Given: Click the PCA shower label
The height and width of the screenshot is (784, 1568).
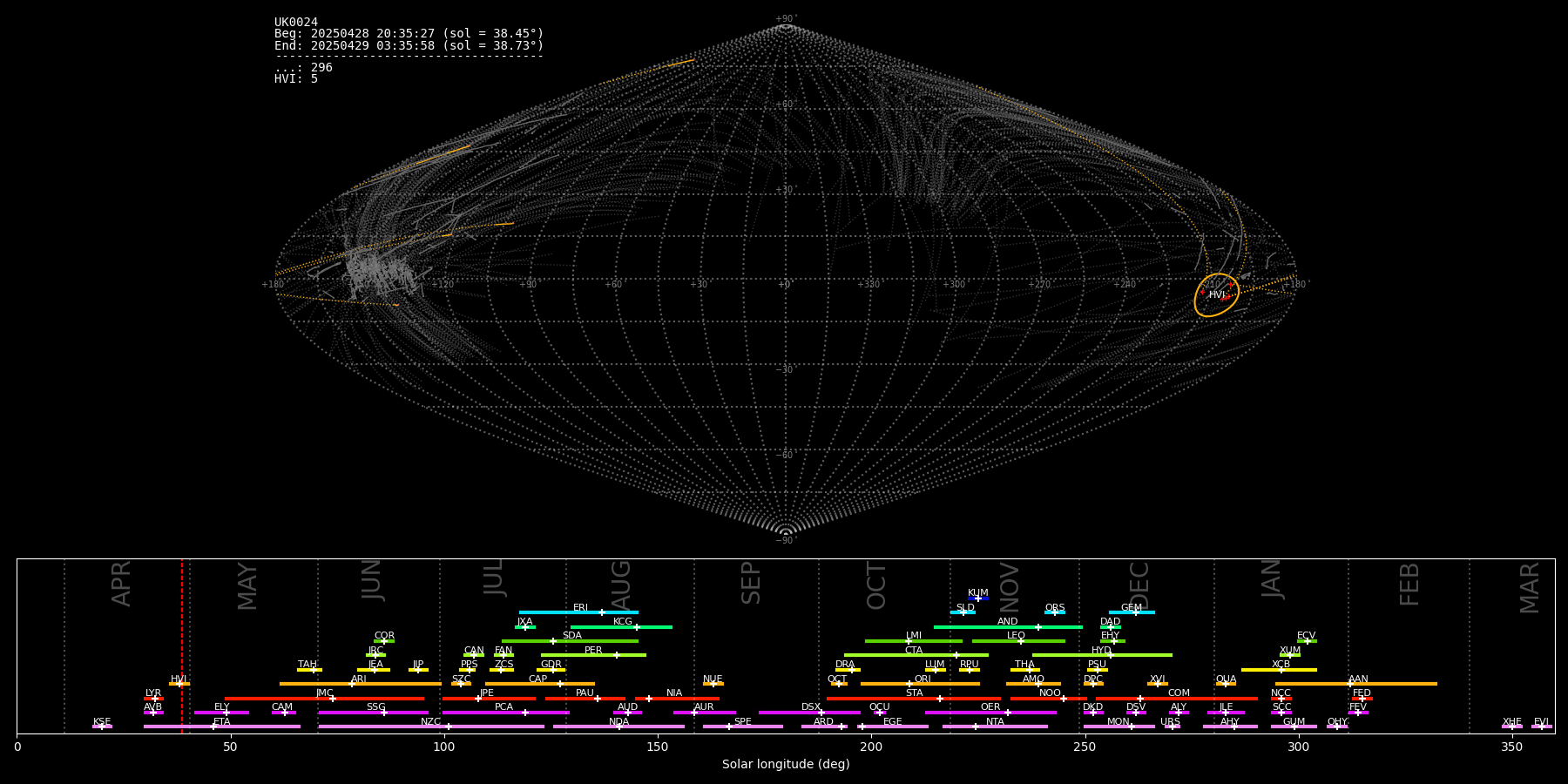Looking at the screenshot, I should click(504, 707).
